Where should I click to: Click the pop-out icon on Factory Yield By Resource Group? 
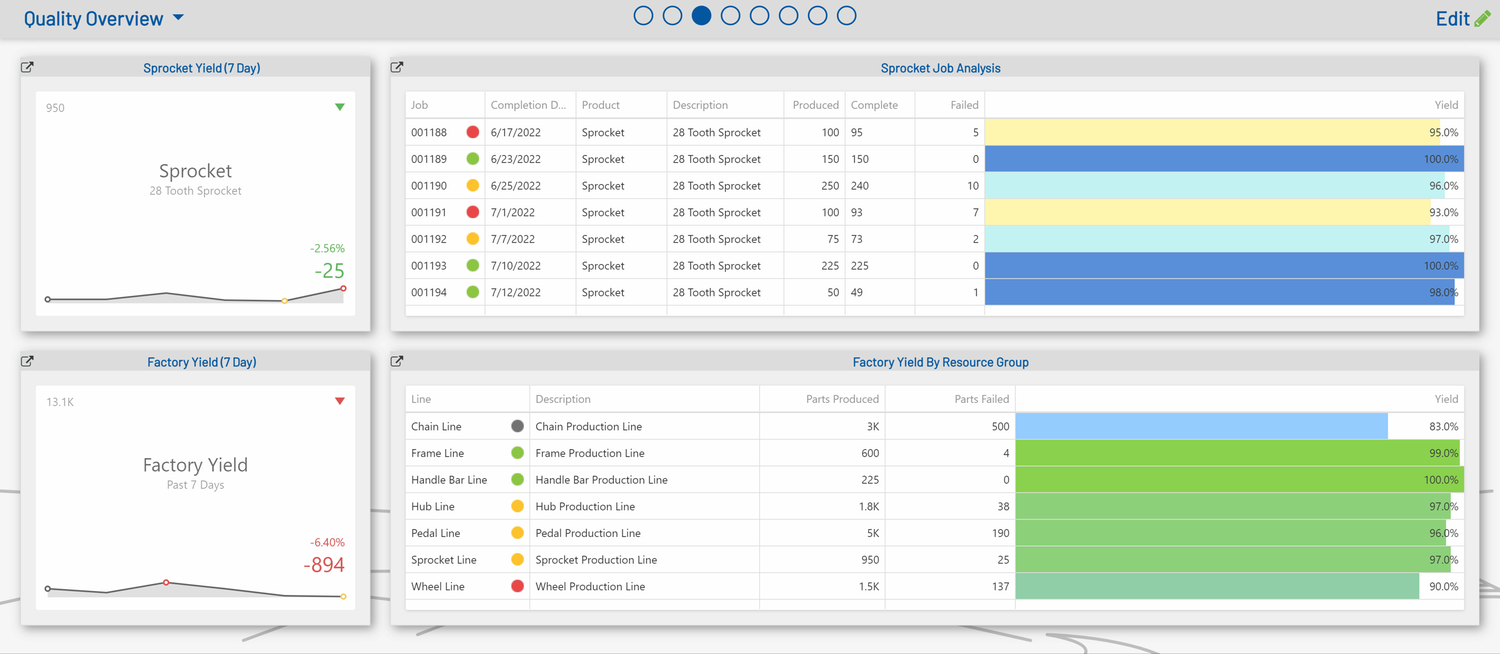(396, 361)
